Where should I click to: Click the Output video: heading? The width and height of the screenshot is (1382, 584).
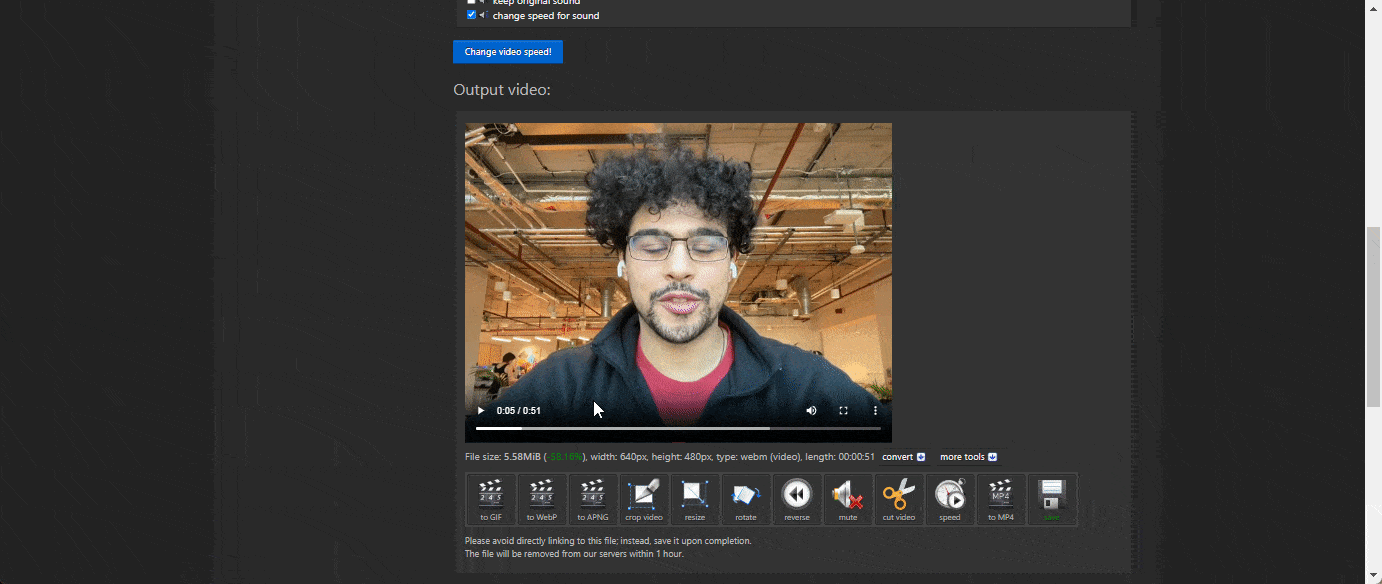point(502,90)
